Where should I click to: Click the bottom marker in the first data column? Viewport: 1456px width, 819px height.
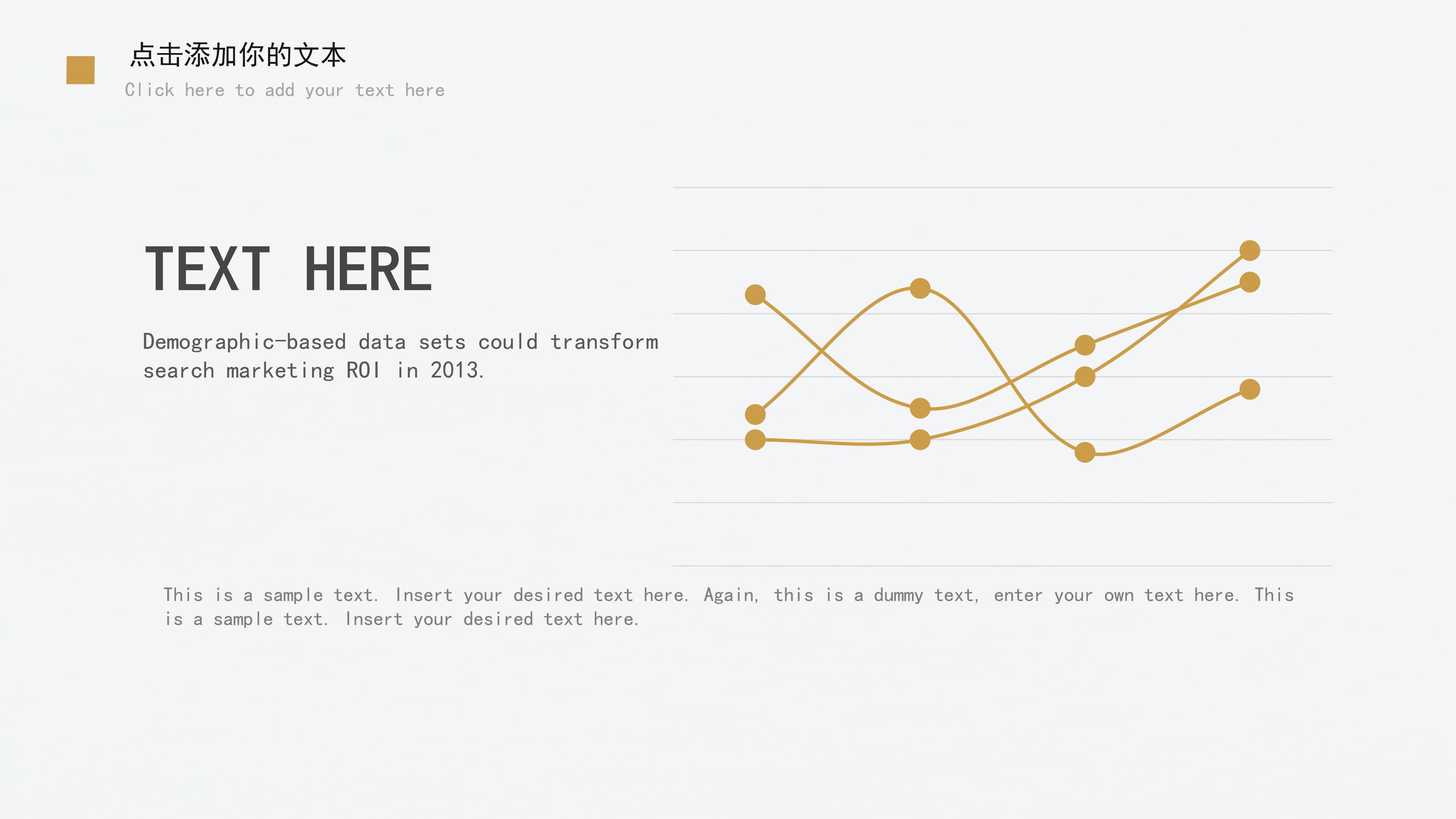click(755, 440)
